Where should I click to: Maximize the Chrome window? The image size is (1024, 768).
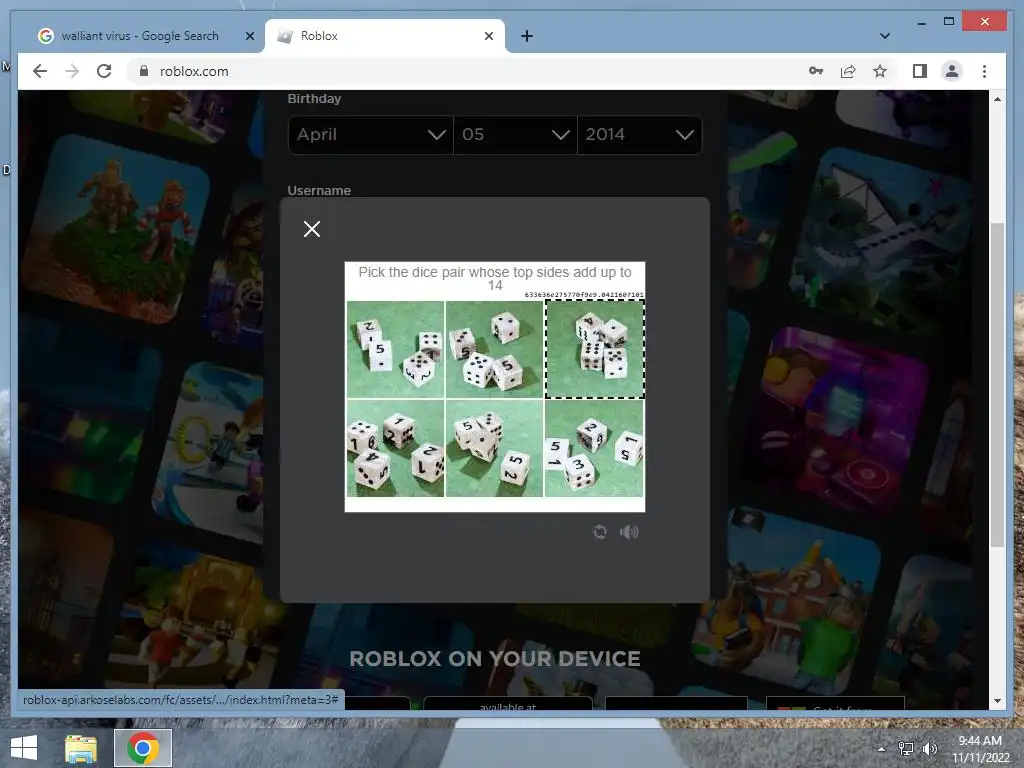coord(949,22)
